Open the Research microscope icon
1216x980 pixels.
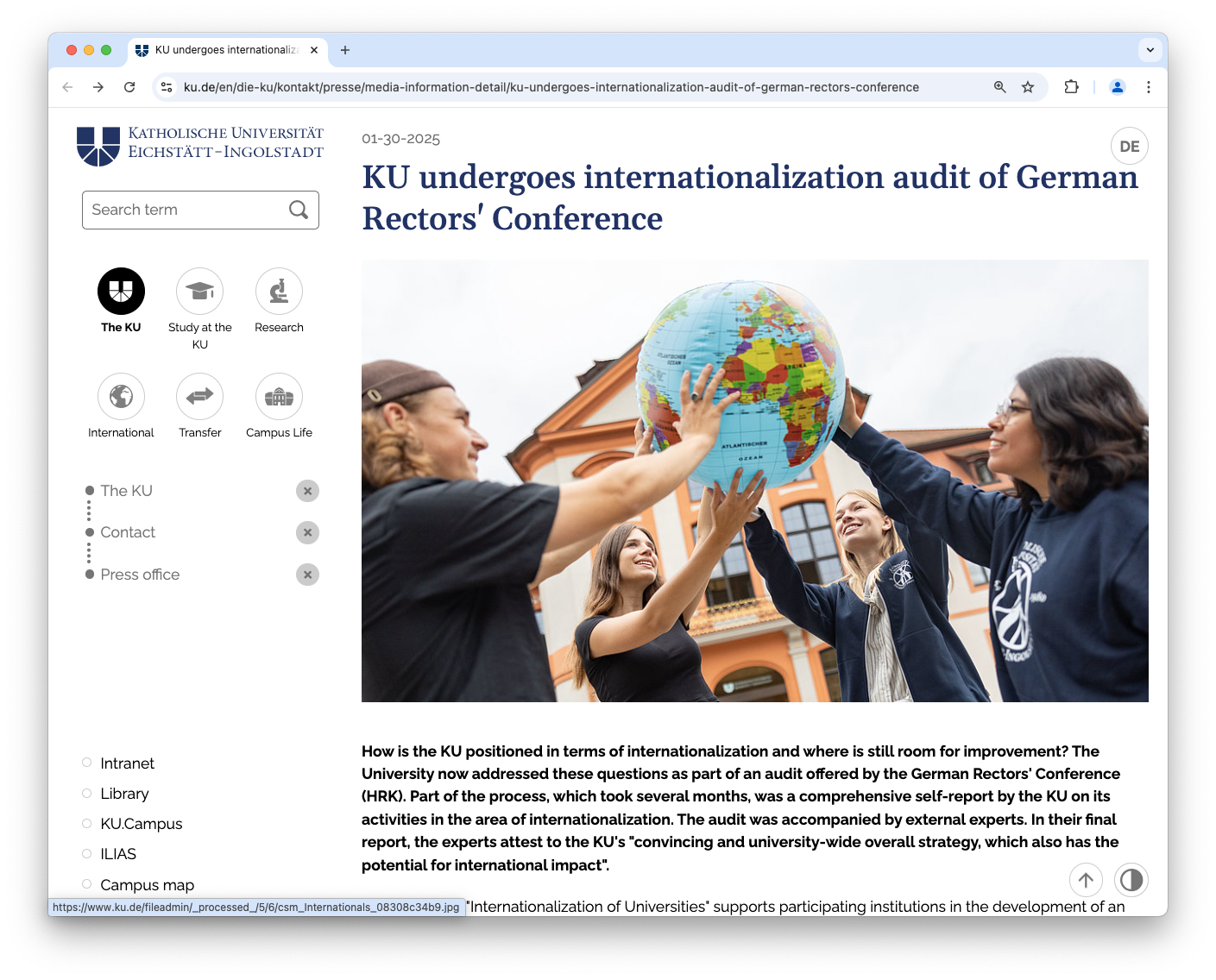tap(278, 292)
